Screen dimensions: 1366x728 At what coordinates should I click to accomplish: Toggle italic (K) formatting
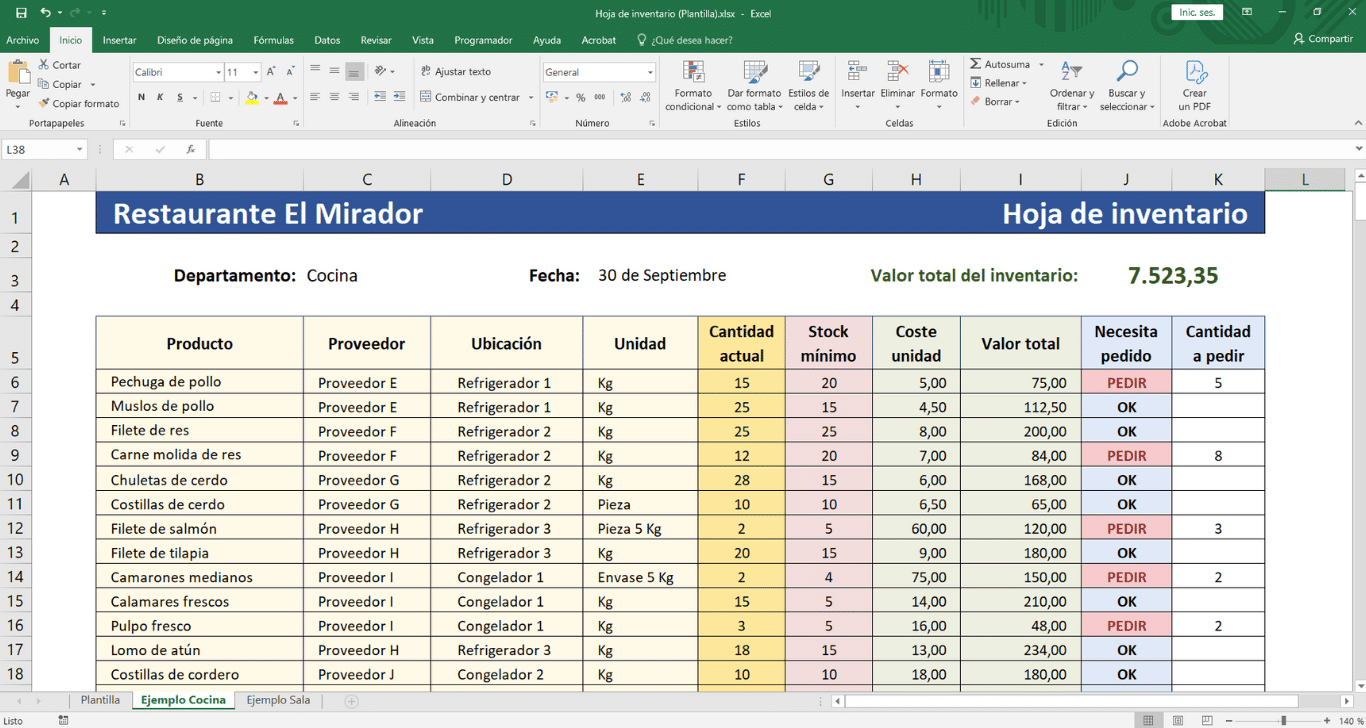(x=160, y=98)
